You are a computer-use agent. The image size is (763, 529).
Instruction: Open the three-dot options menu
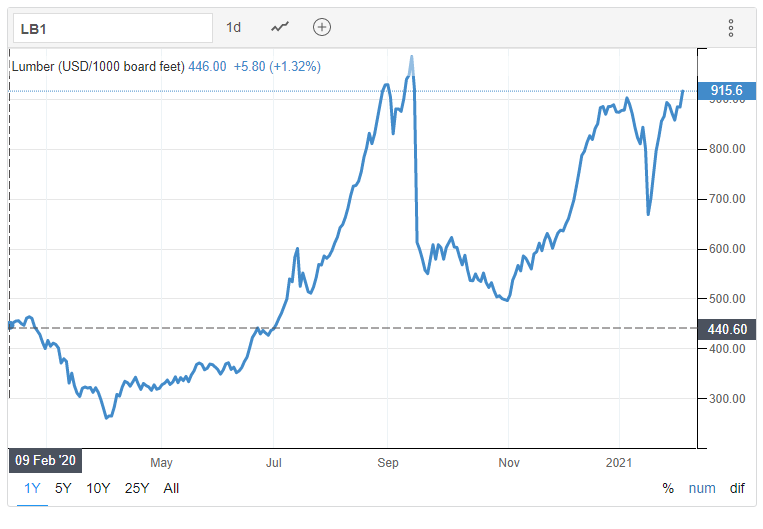[731, 28]
